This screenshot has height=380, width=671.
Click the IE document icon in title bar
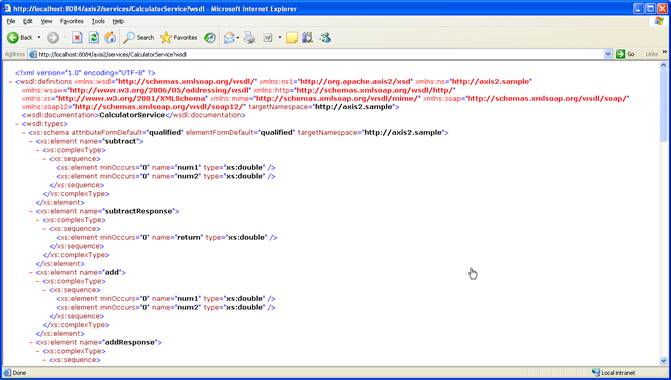tap(7, 8)
